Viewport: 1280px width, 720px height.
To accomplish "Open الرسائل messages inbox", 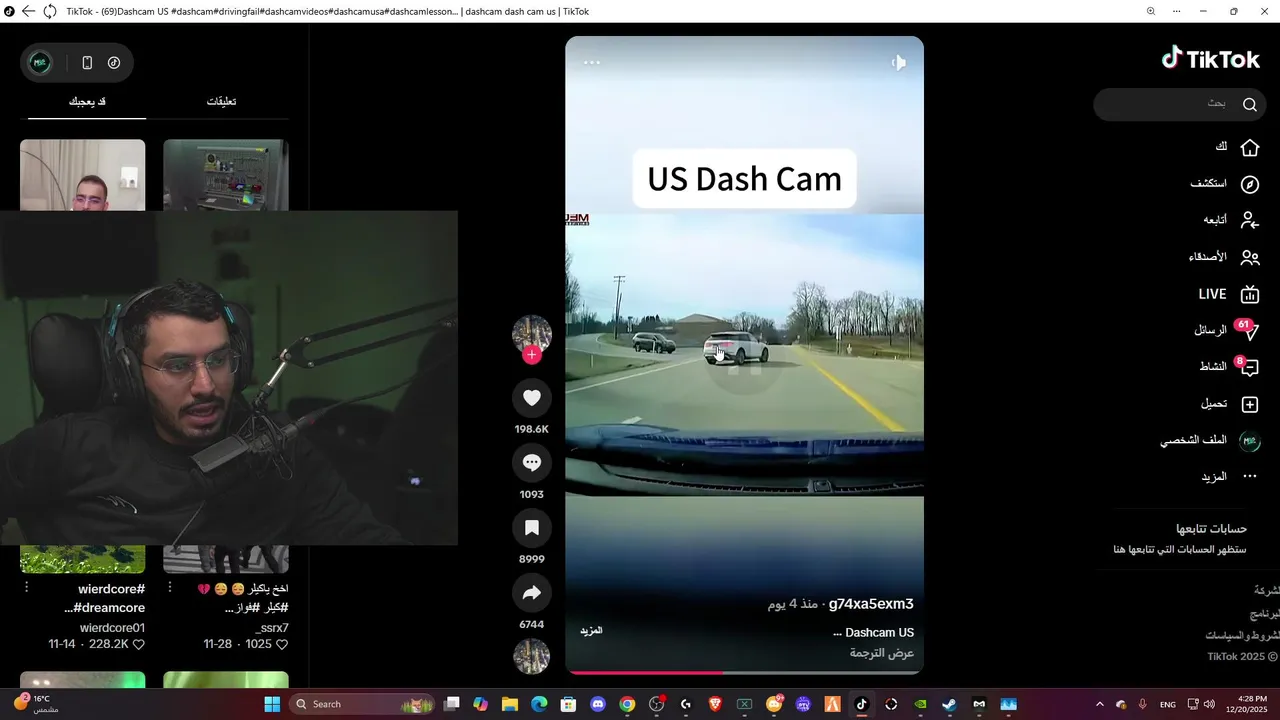I will pos(1226,330).
